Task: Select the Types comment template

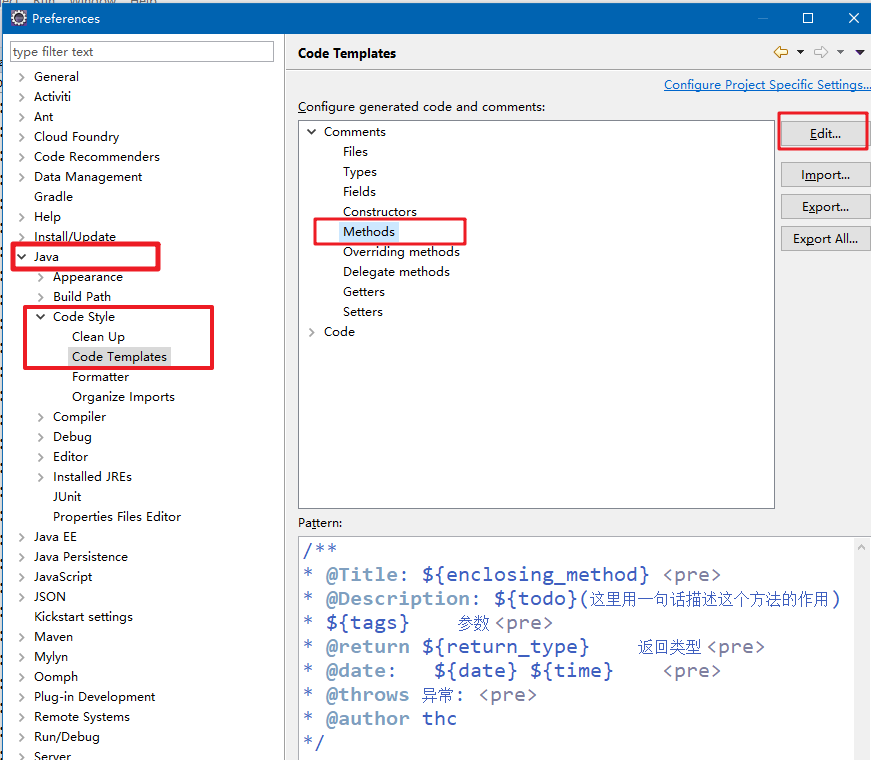Action: click(360, 172)
